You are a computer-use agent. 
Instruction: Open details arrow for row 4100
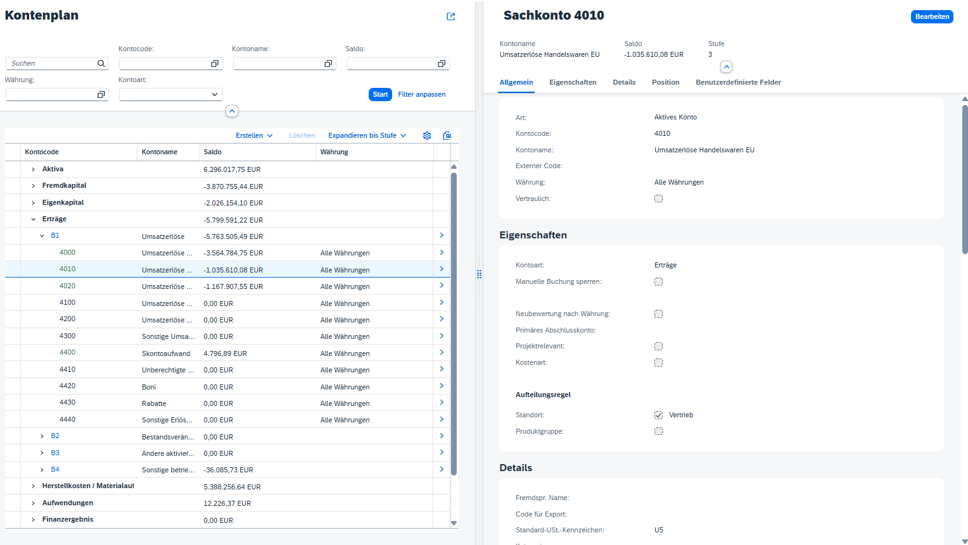tap(441, 302)
